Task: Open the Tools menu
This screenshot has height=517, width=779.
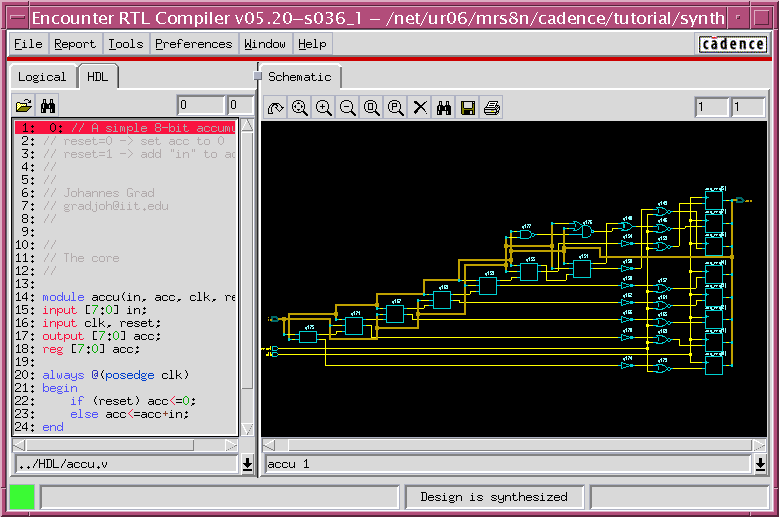Action: pyautogui.click(x=126, y=44)
